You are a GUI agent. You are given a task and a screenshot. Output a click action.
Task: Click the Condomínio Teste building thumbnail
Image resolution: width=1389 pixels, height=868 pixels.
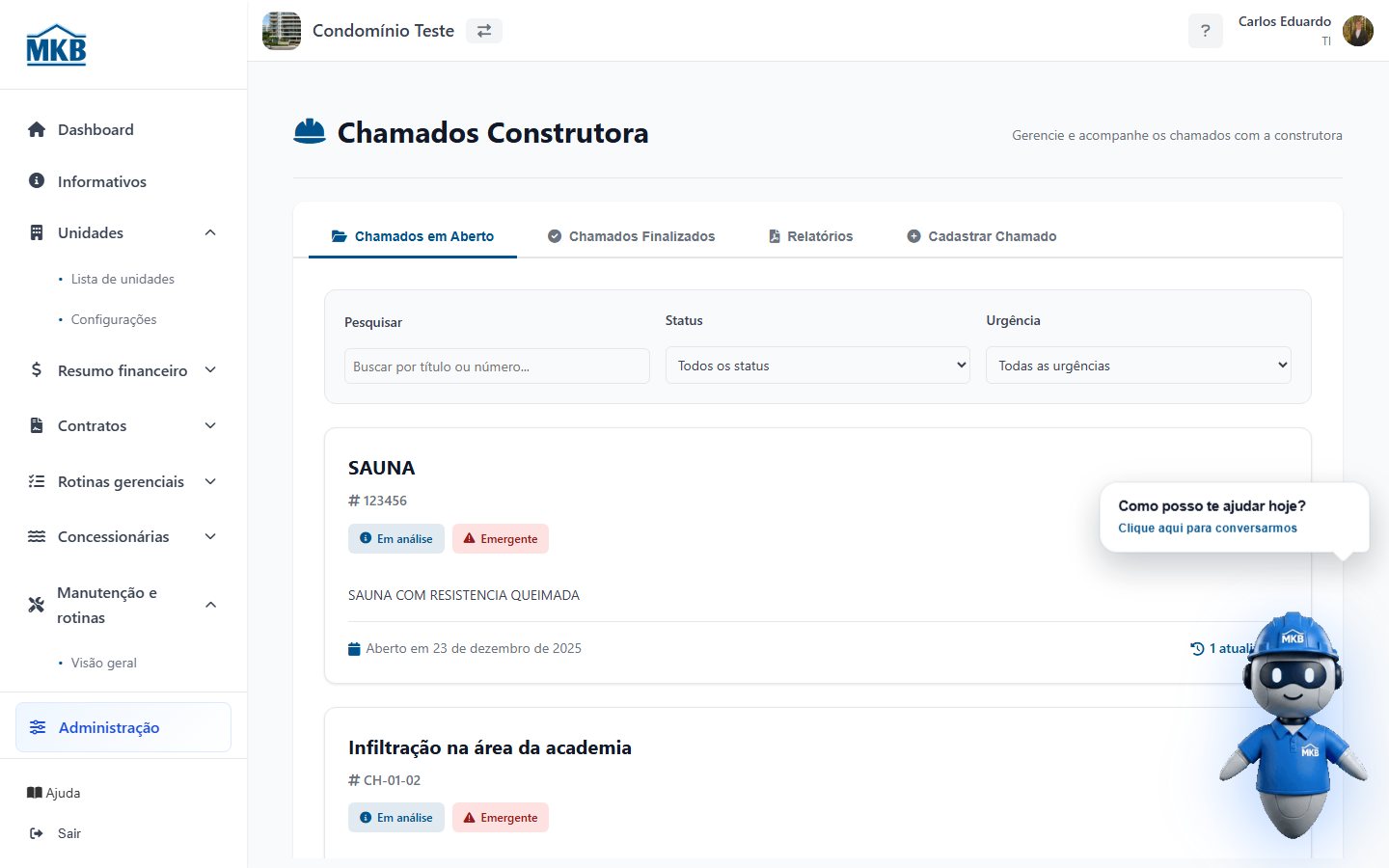click(282, 31)
